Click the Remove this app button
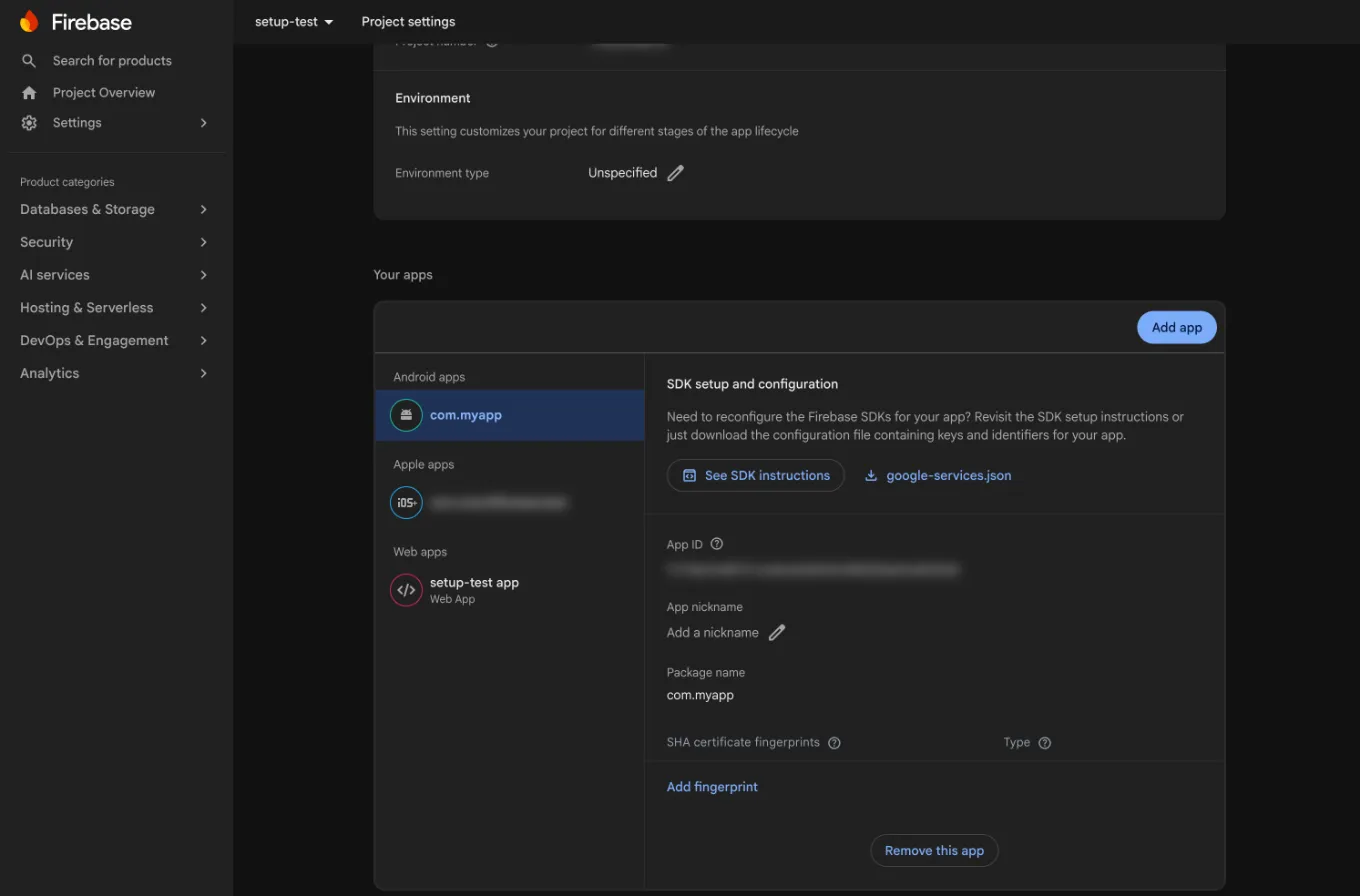1360x896 pixels. tap(934, 851)
